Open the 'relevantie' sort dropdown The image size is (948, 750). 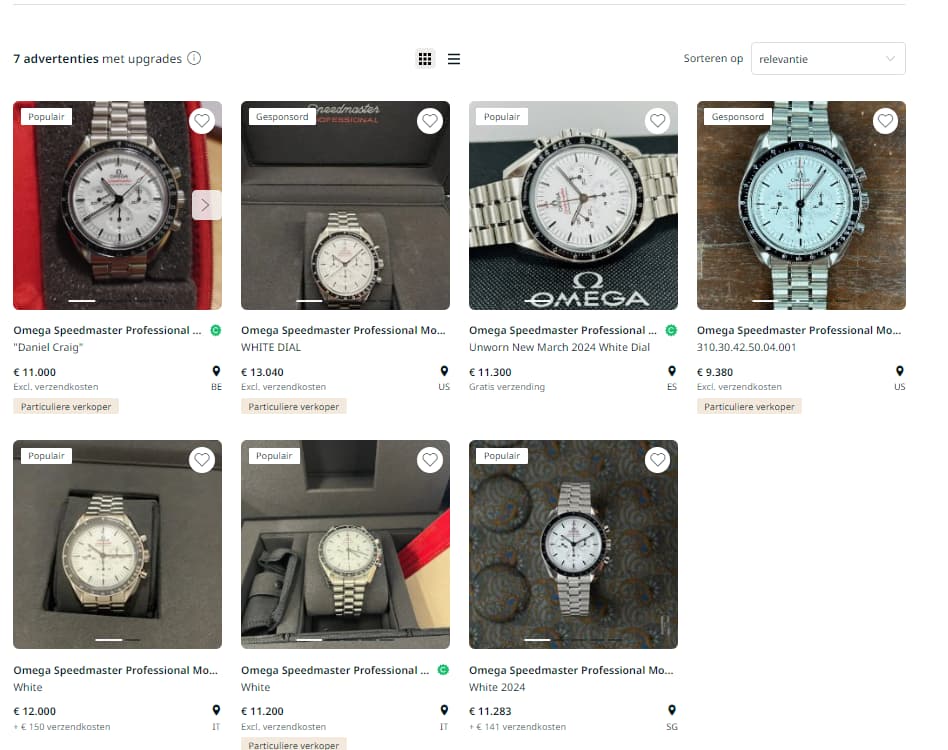[x=828, y=59]
